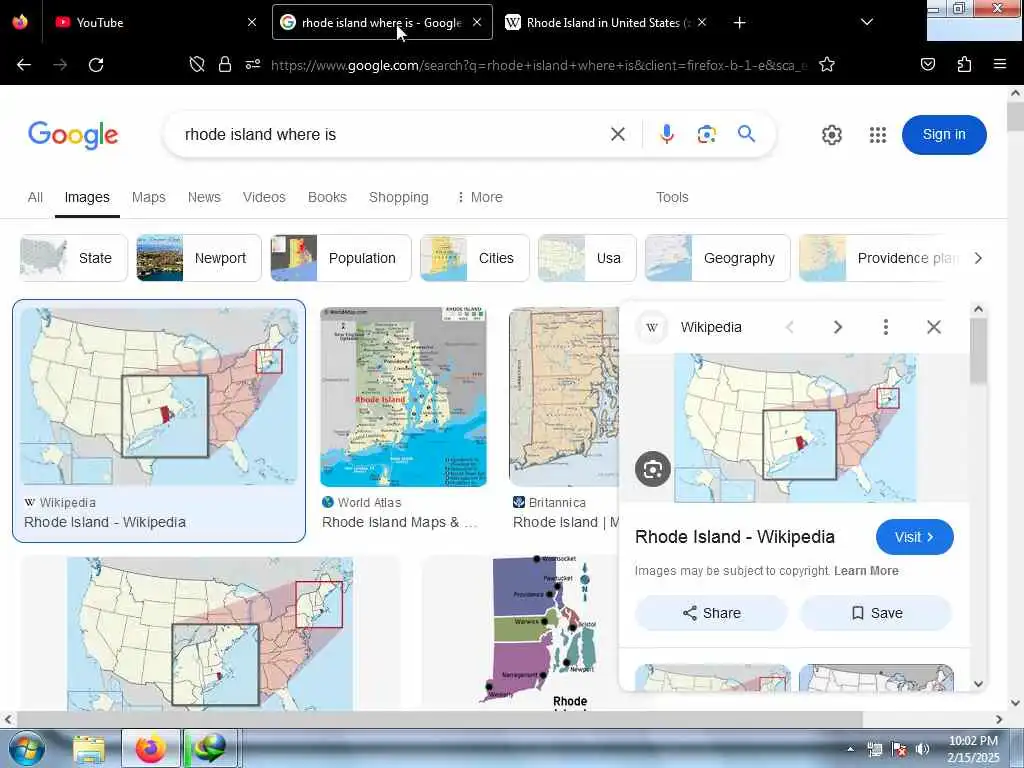Screen dimensions: 1024x768
Task: Select the Newport filter chip
Action: [x=199, y=258]
